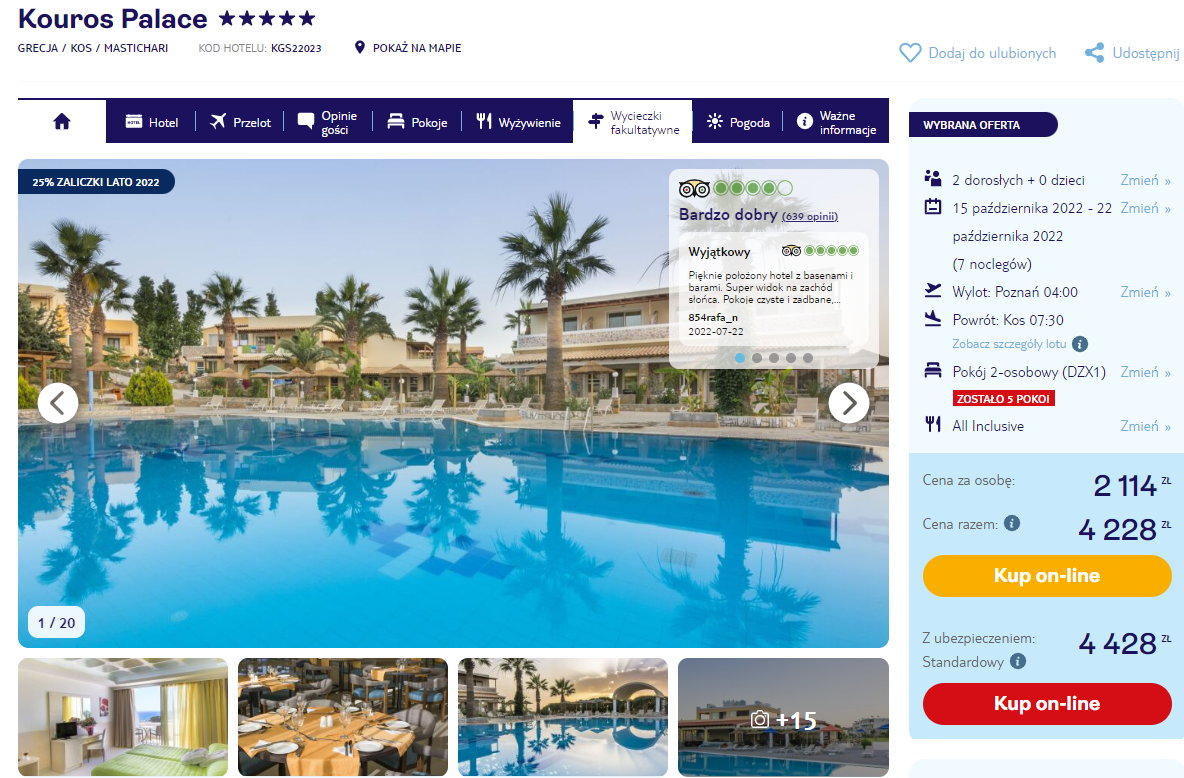Open the restaurant photo thumbnail
Image resolution: width=1184 pixels, height=778 pixels.
click(x=343, y=717)
